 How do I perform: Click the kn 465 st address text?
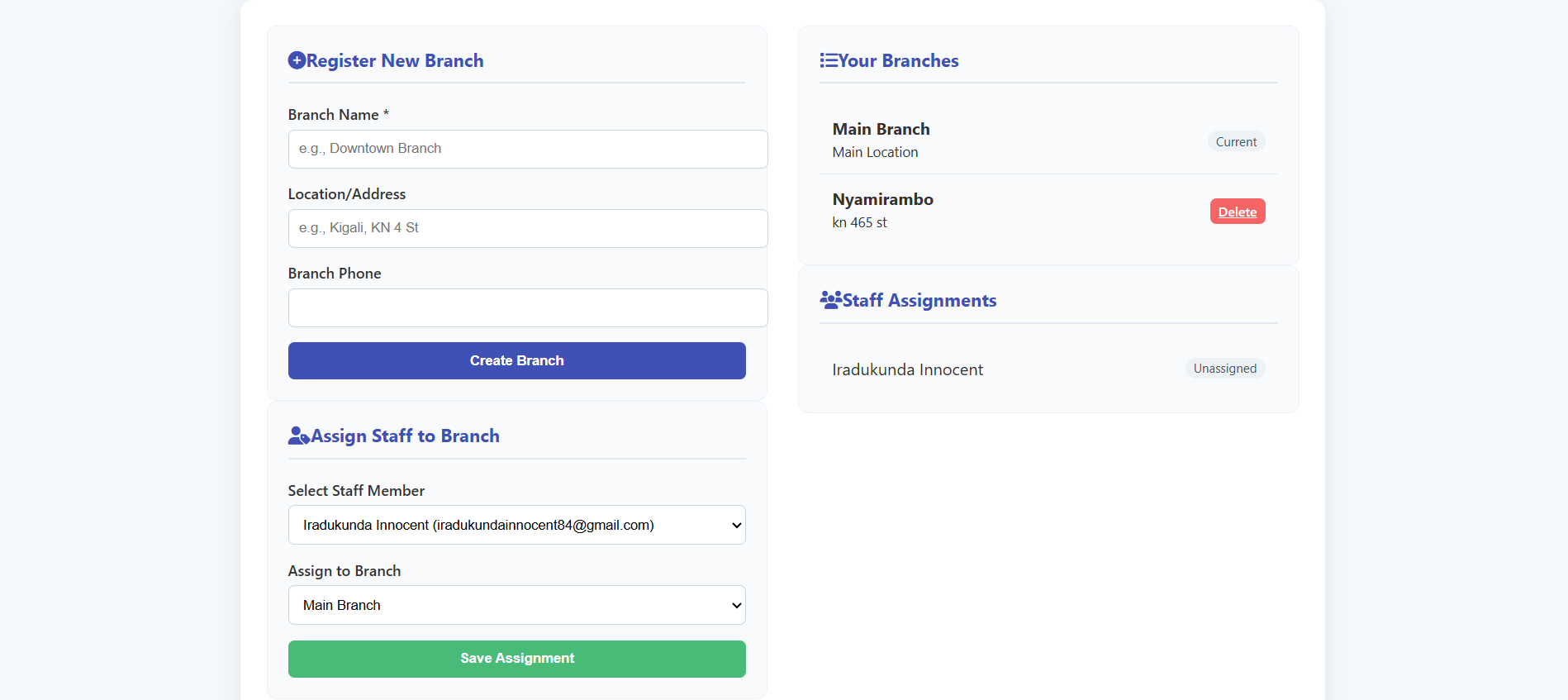pyautogui.click(x=859, y=222)
